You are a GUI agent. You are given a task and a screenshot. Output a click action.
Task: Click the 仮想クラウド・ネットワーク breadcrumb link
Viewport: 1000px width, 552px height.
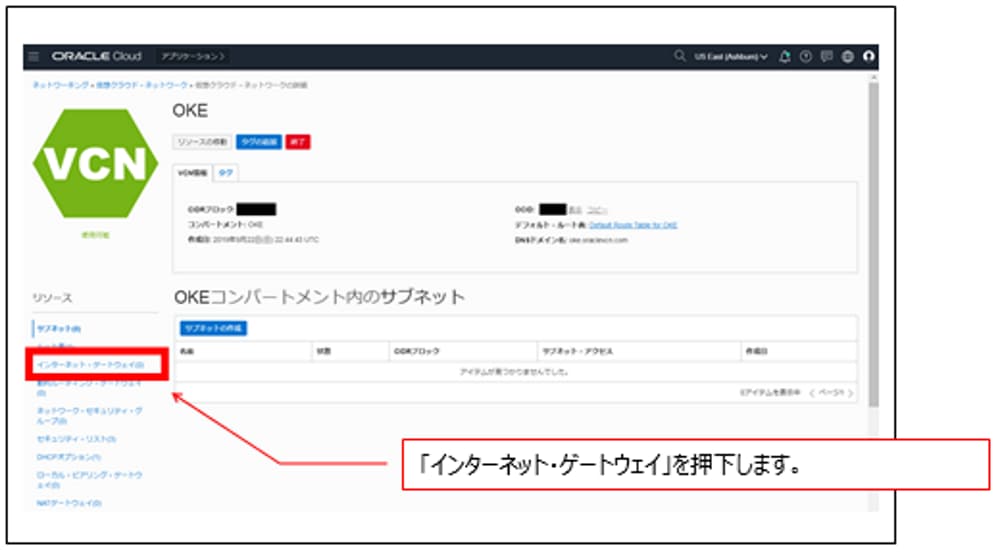tap(142, 85)
